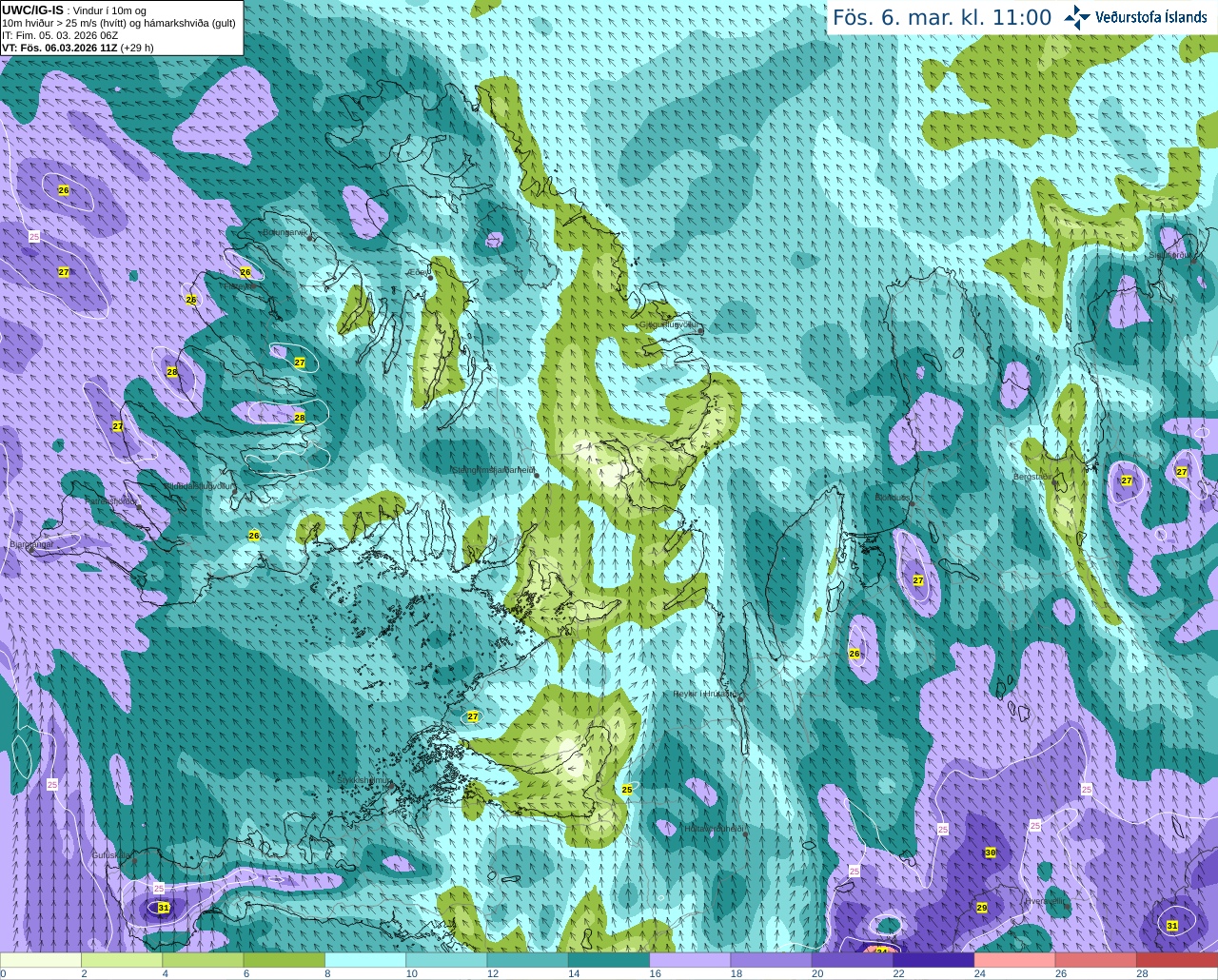Click the pink 24–26 legend swatch
The image size is (1218, 980).
pos(1015,960)
